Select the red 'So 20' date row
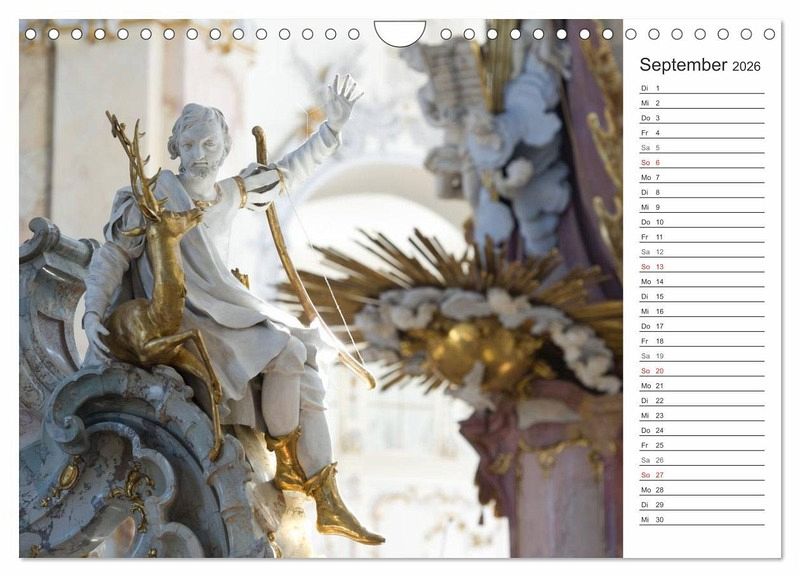 (x=702, y=371)
